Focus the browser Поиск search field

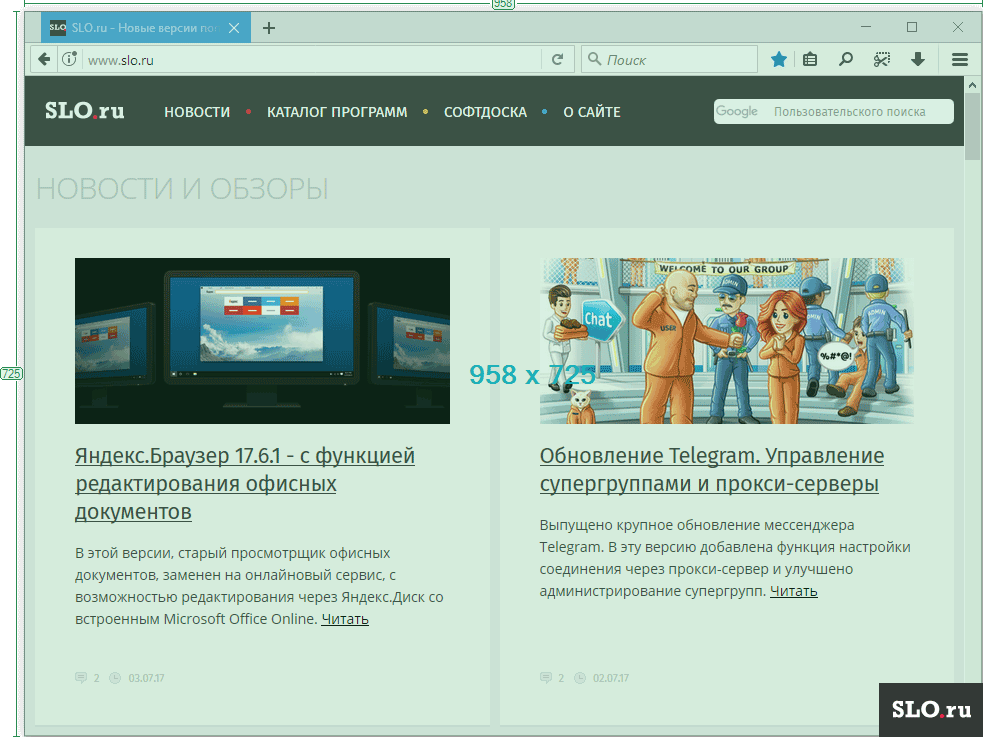[x=670, y=60]
